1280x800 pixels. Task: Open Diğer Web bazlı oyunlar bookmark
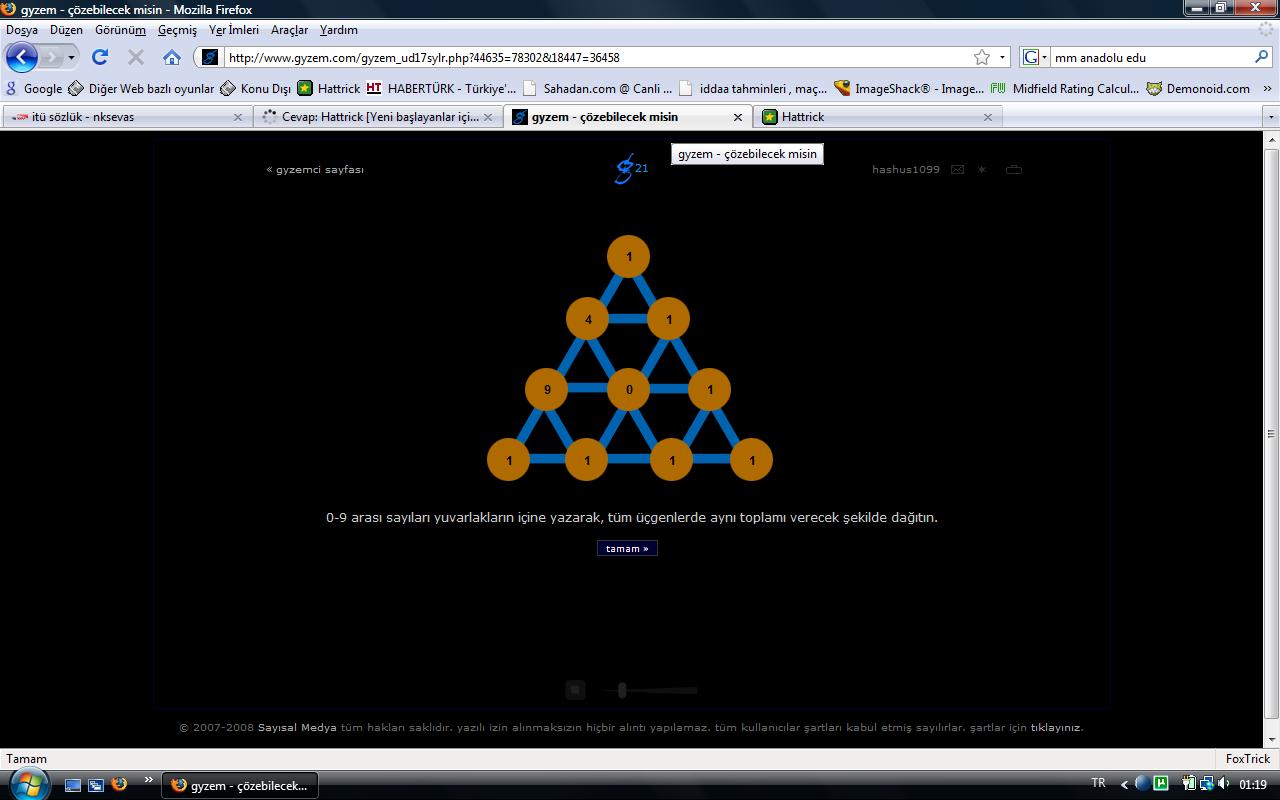click(141, 88)
